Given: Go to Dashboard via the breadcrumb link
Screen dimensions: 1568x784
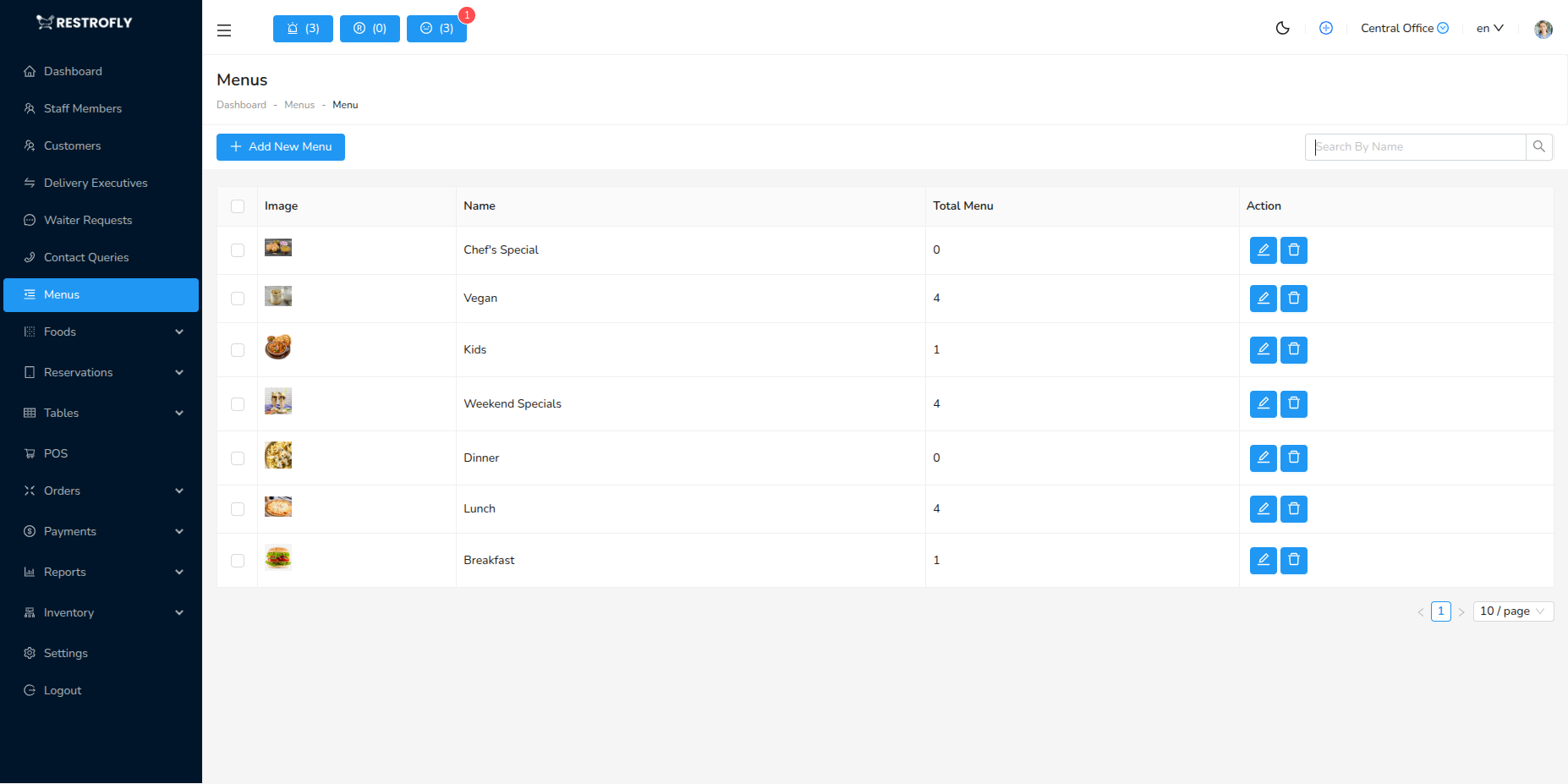Looking at the screenshot, I should click(x=241, y=104).
